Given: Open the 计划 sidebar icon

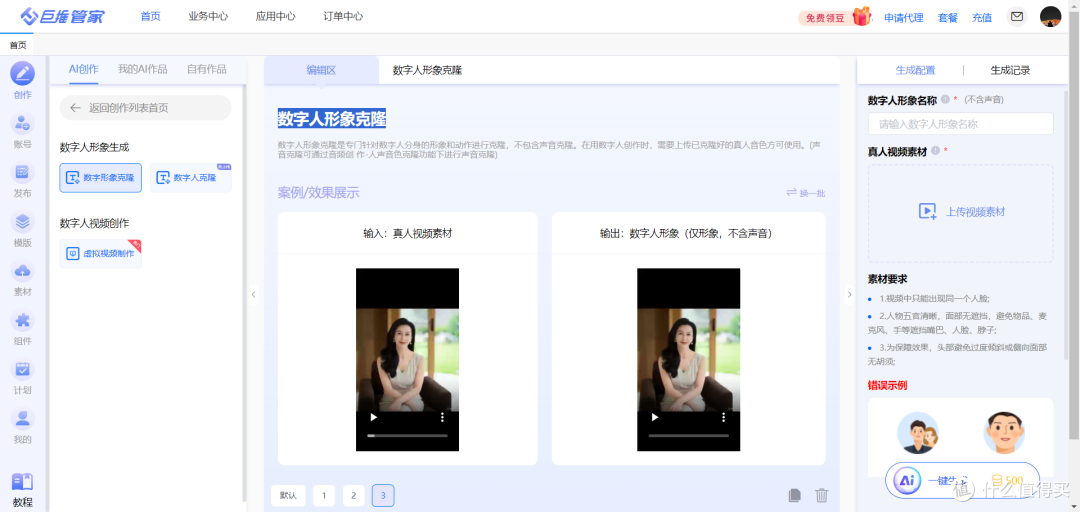Looking at the screenshot, I should [x=22, y=369].
